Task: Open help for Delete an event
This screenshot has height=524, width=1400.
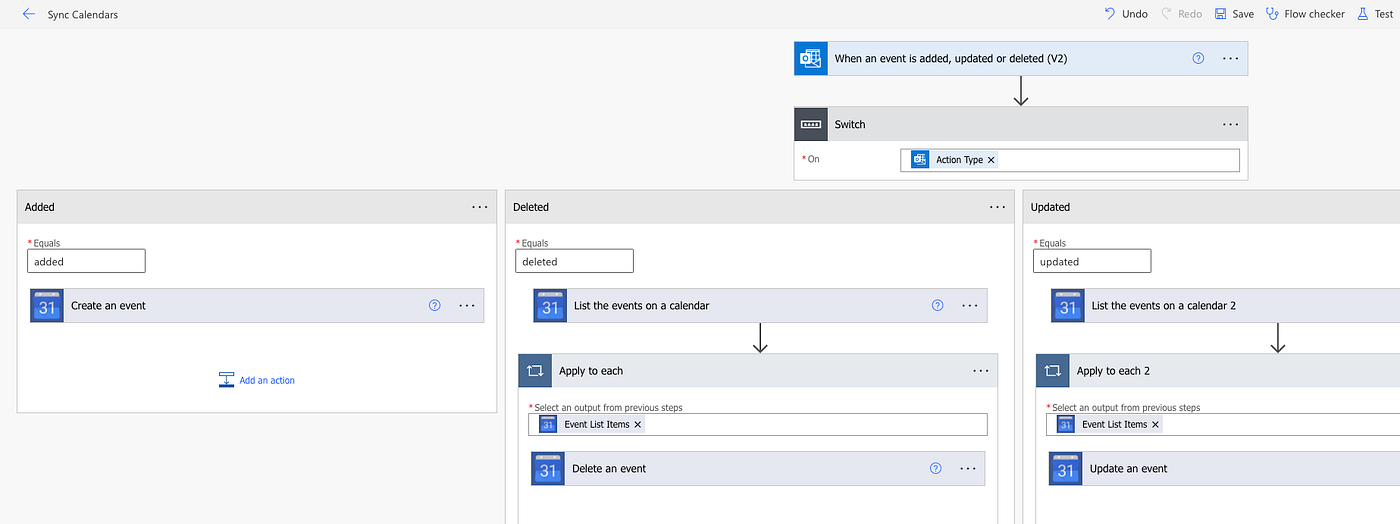Action: (935, 468)
